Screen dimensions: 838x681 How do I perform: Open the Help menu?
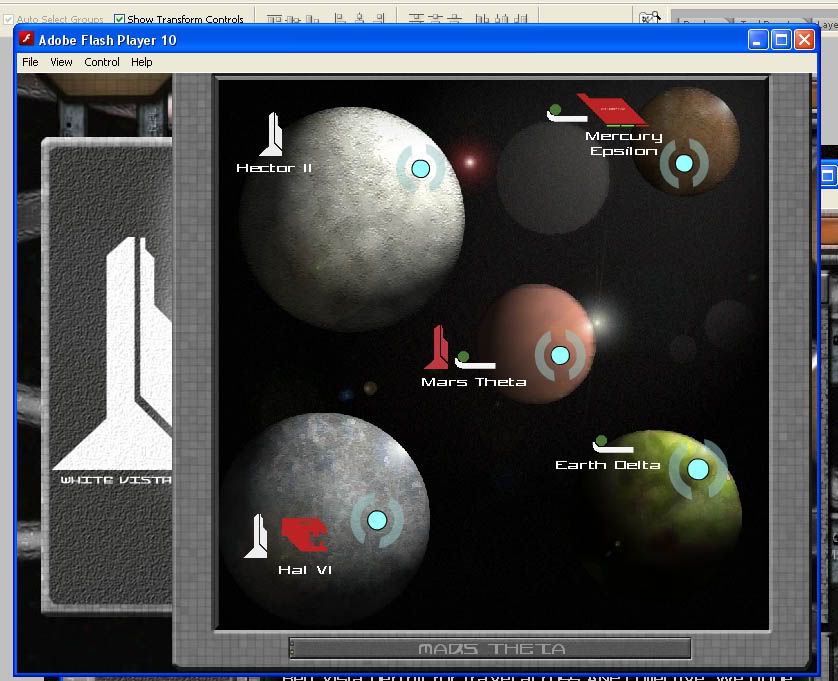tap(142, 62)
